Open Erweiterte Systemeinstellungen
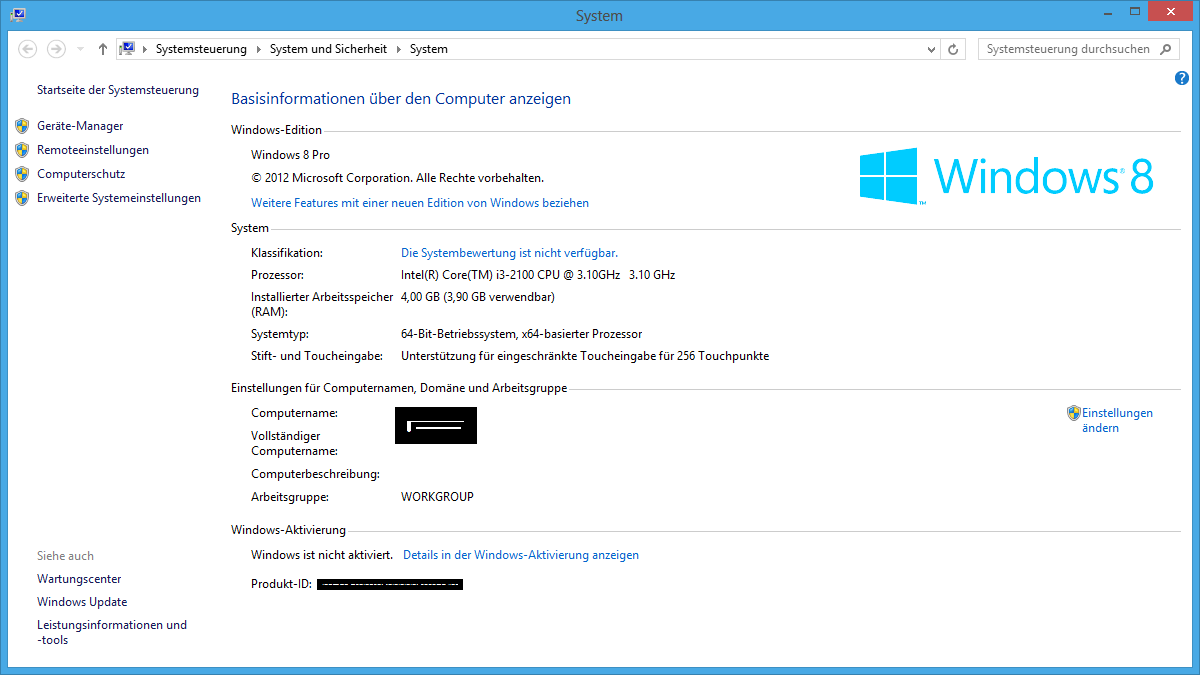The height and width of the screenshot is (675, 1200). pos(119,198)
